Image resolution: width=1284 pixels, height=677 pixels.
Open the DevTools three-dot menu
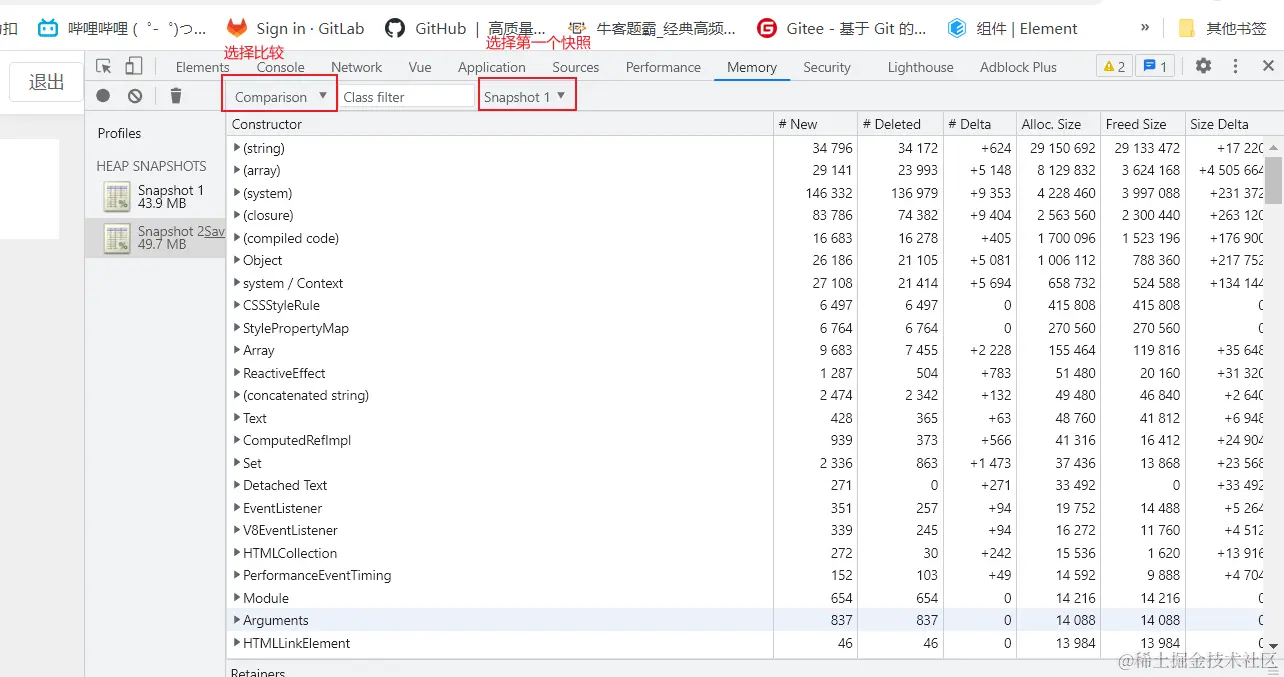tap(1236, 66)
